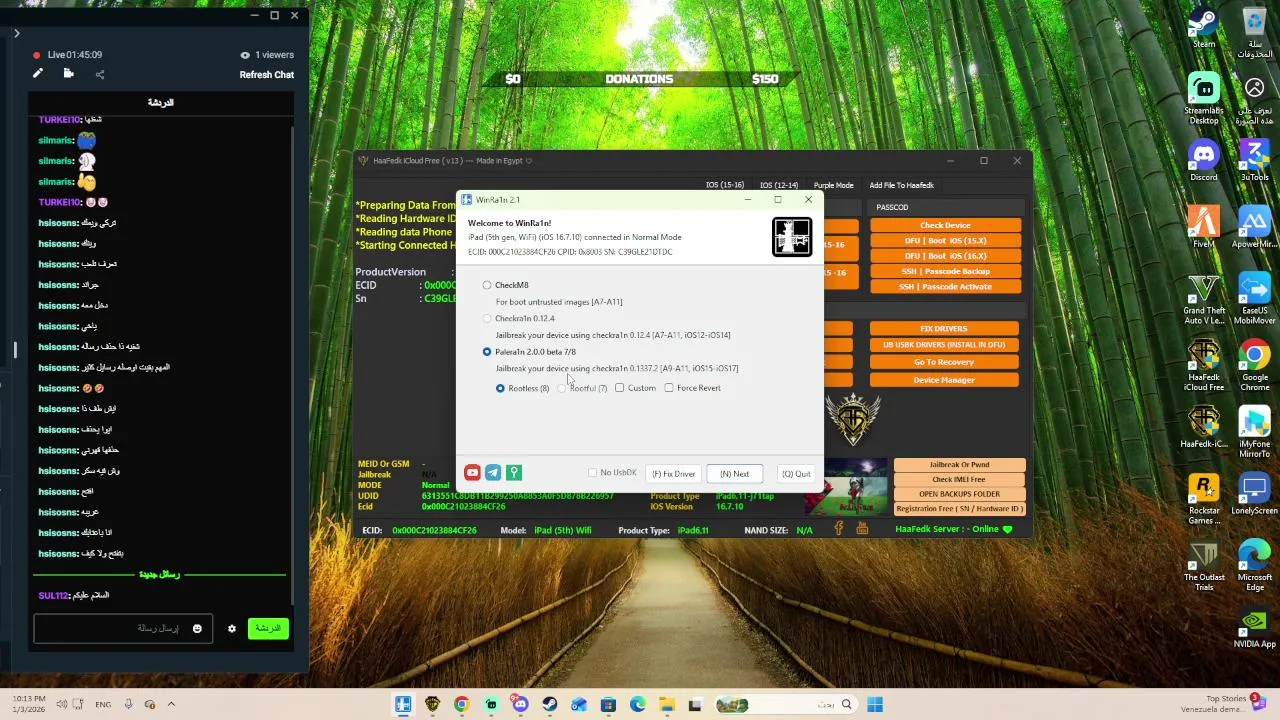Open chat settings gear icon
Image resolution: width=1280 pixels, height=720 pixels.
click(232, 629)
